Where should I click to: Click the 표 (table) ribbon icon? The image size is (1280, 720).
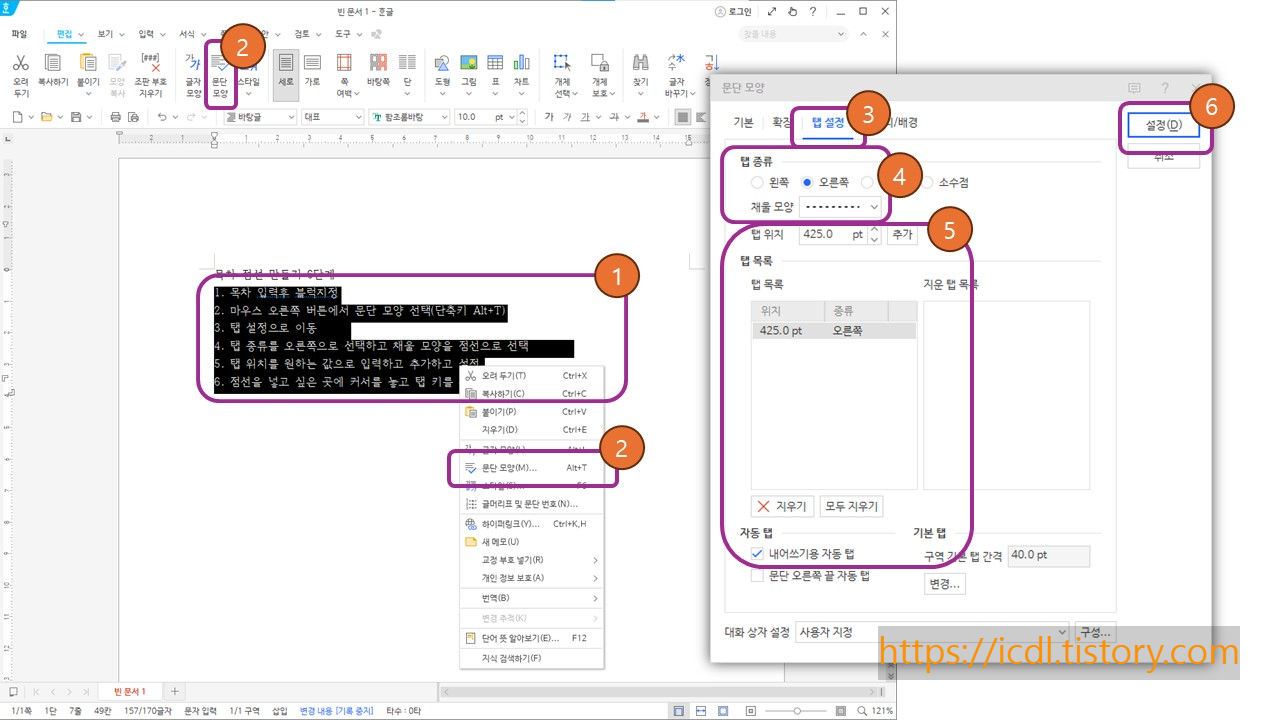click(x=494, y=63)
